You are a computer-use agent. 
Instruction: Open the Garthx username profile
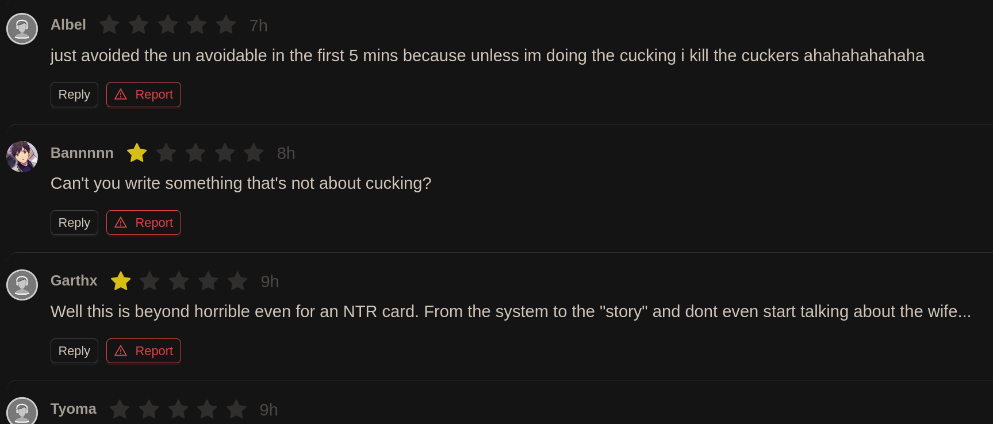pyautogui.click(x=74, y=281)
